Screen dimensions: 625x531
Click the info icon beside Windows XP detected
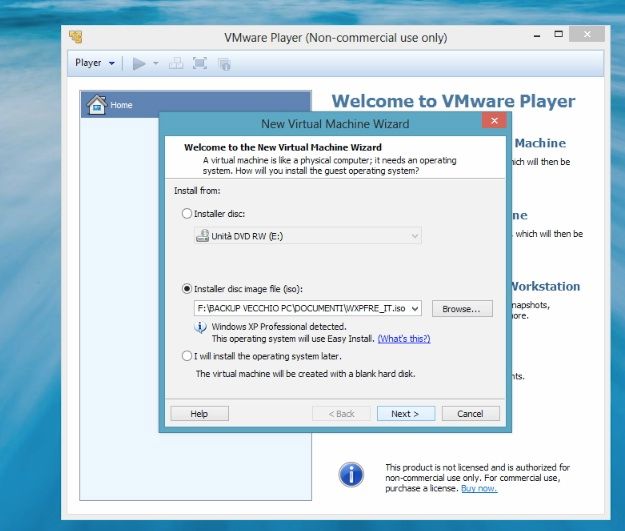click(x=200, y=327)
